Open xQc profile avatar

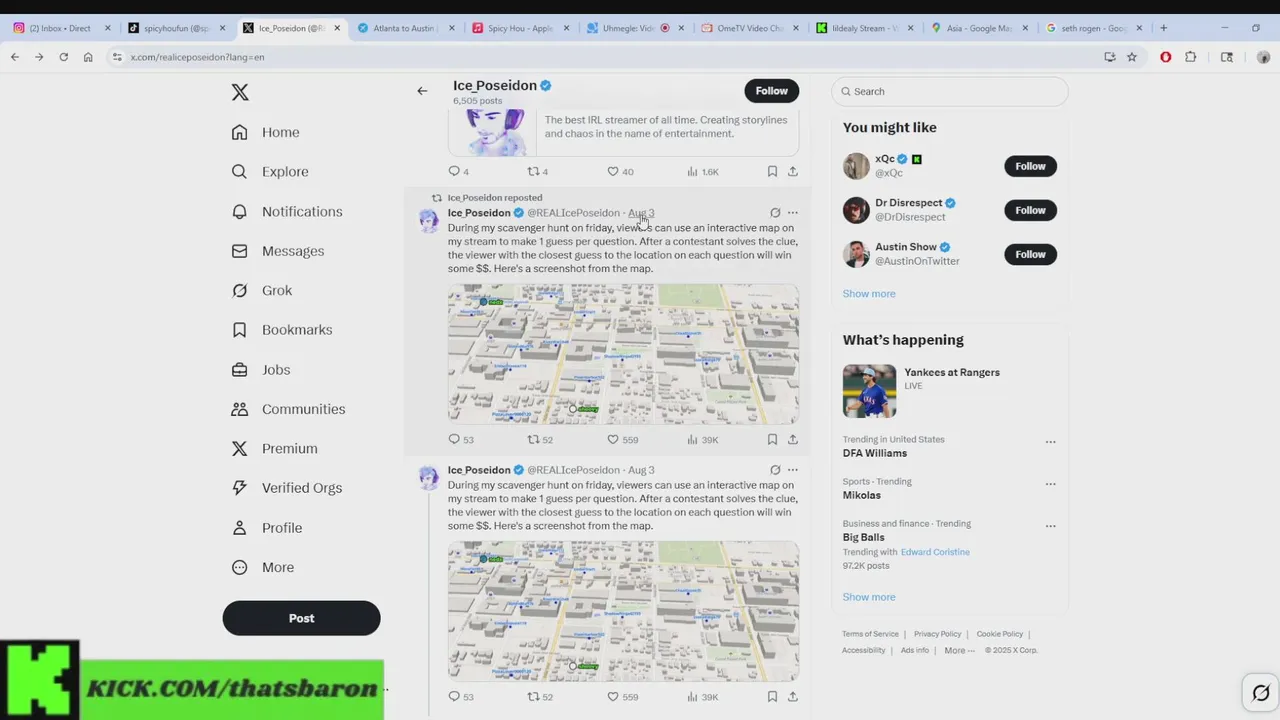[856, 166]
